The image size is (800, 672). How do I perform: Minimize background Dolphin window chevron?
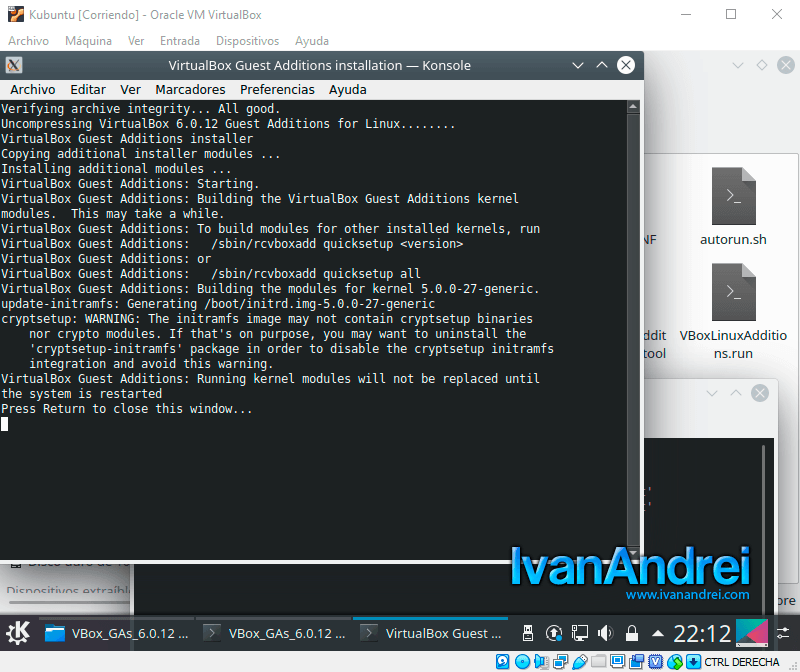[x=738, y=65]
